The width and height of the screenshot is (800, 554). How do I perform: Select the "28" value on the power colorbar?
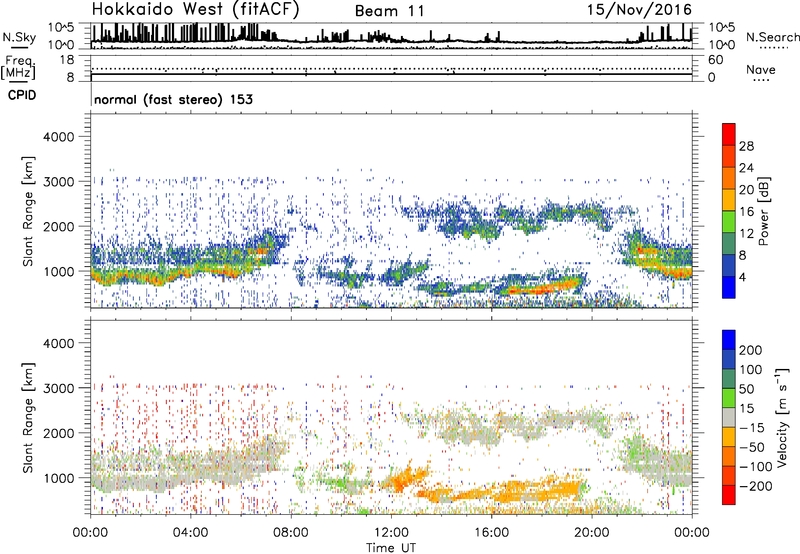(746, 146)
